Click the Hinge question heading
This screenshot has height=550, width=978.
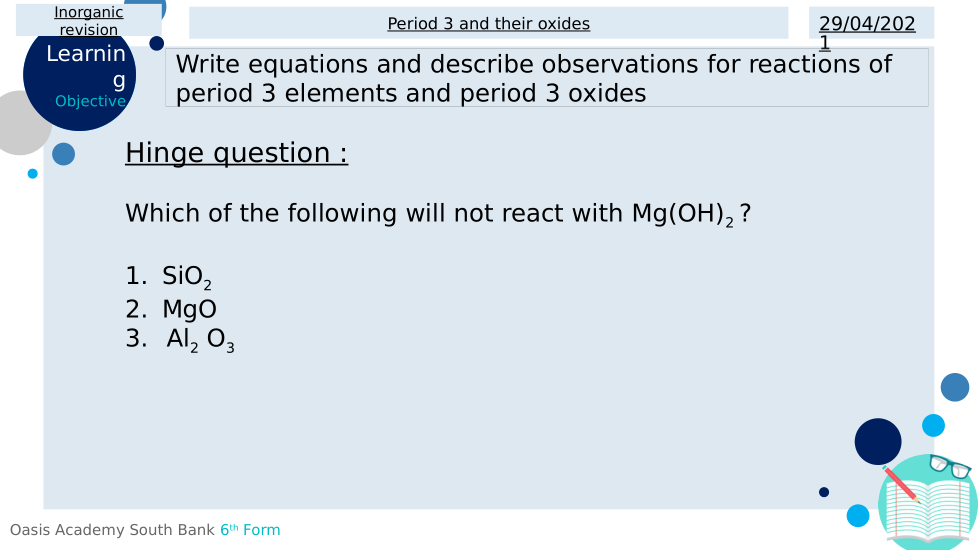pyautogui.click(x=237, y=153)
